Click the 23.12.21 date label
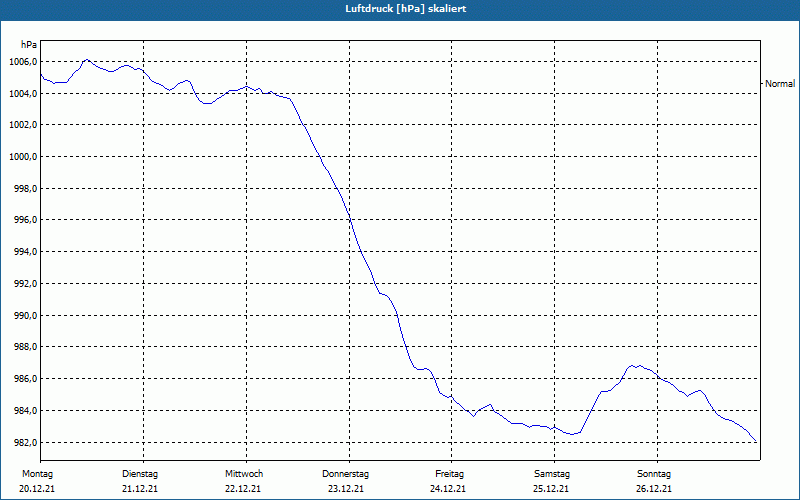The image size is (800, 500). (x=346, y=489)
